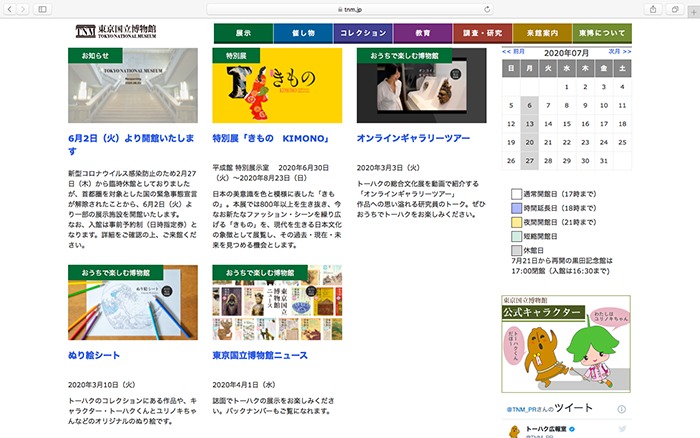Click the green 短縮開館日 legend swatch
The image size is (700, 438).
(517, 236)
